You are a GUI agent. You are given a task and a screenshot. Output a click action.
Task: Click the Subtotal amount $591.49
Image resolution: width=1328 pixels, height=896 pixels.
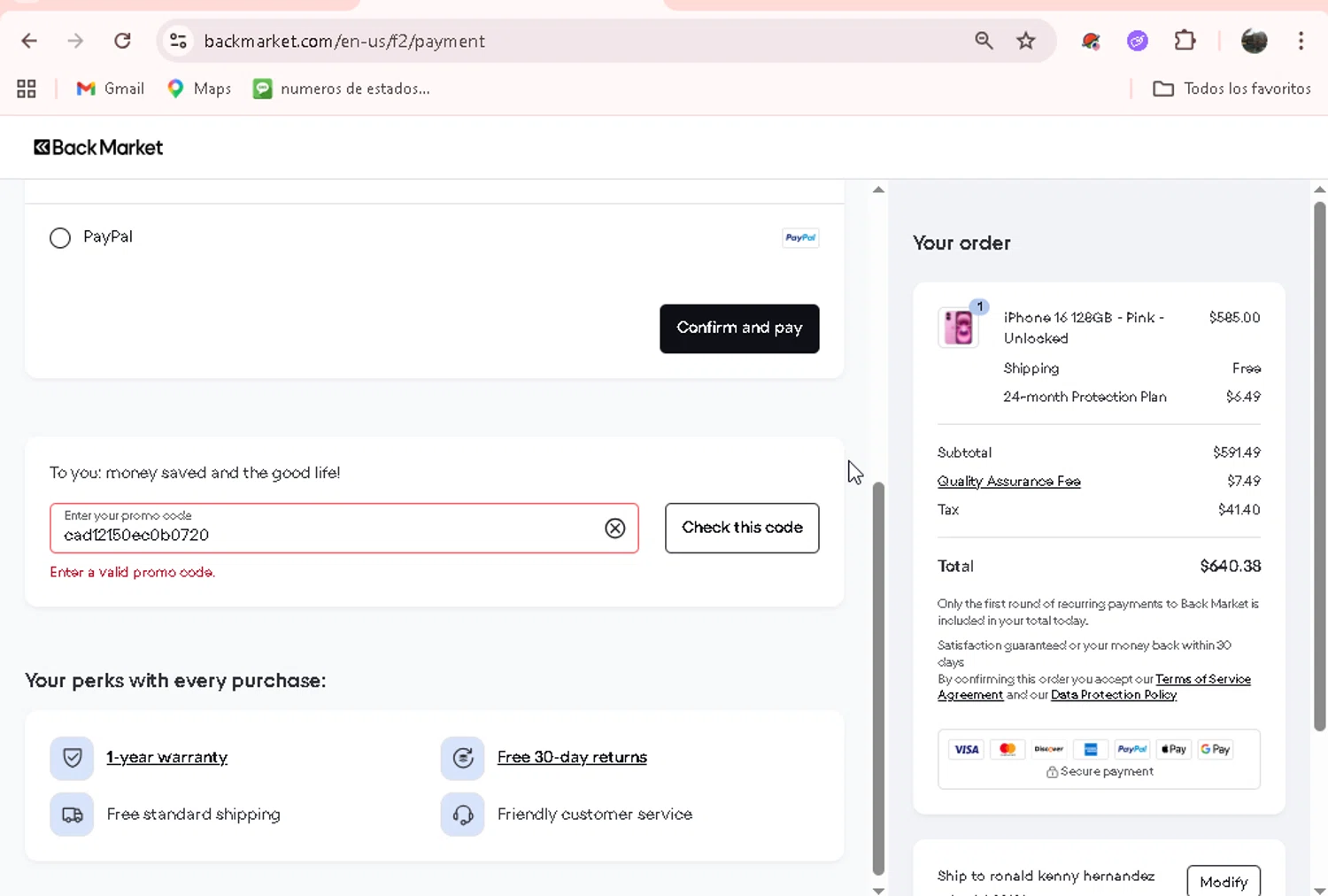(1237, 452)
